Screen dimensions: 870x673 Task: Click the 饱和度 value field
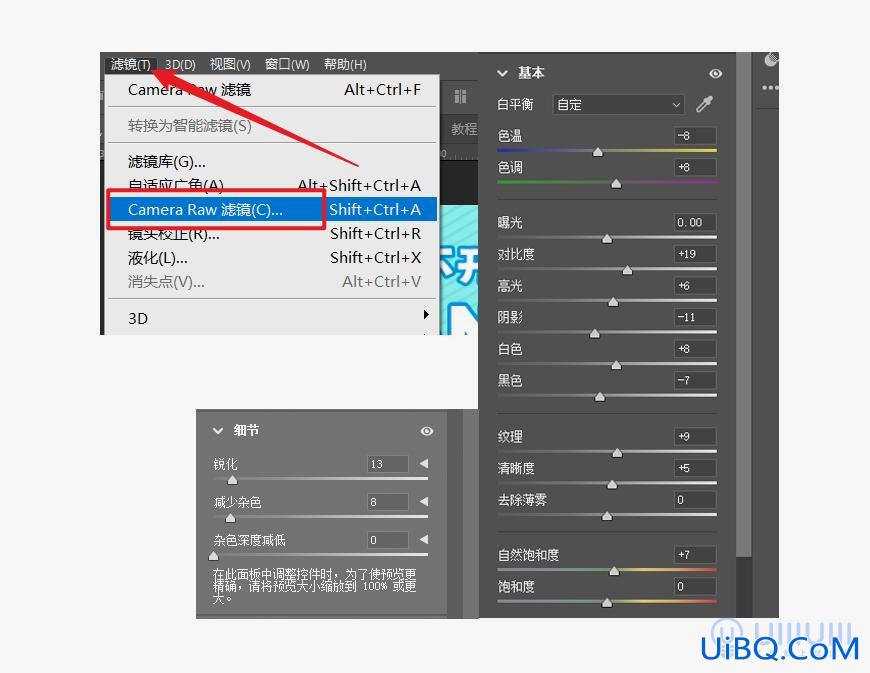(695, 586)
